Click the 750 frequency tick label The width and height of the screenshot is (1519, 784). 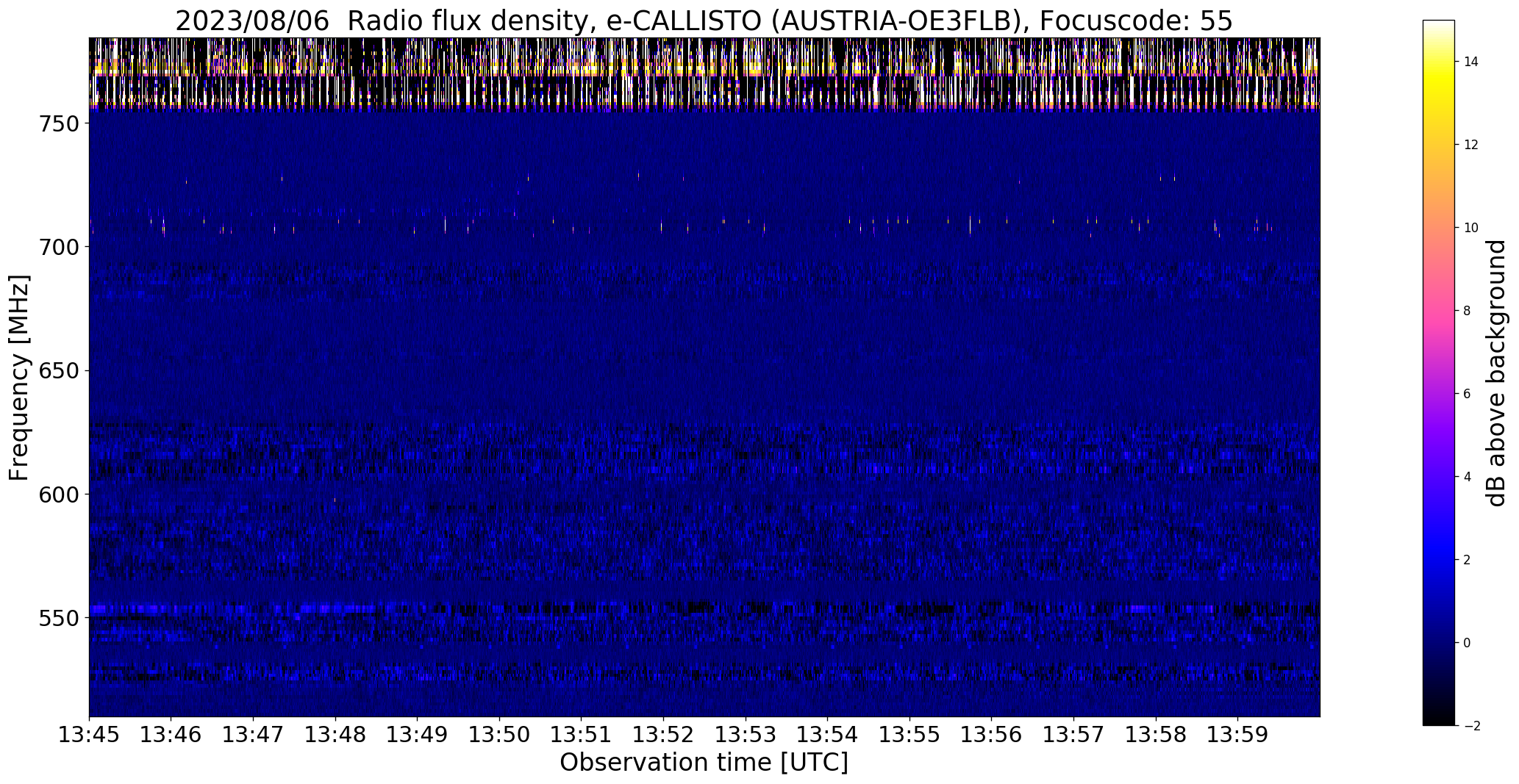click(x=58, y=123)
